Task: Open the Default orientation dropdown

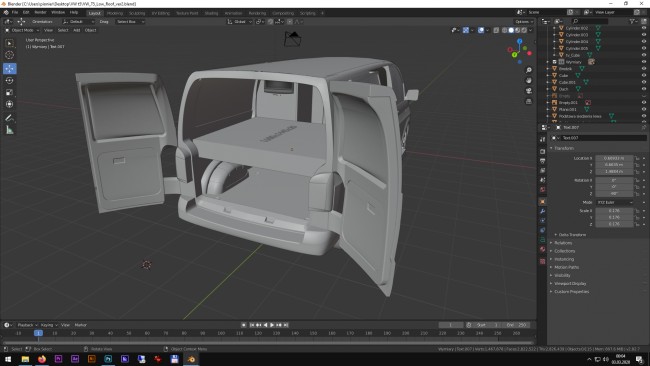Action: point(78,22)
